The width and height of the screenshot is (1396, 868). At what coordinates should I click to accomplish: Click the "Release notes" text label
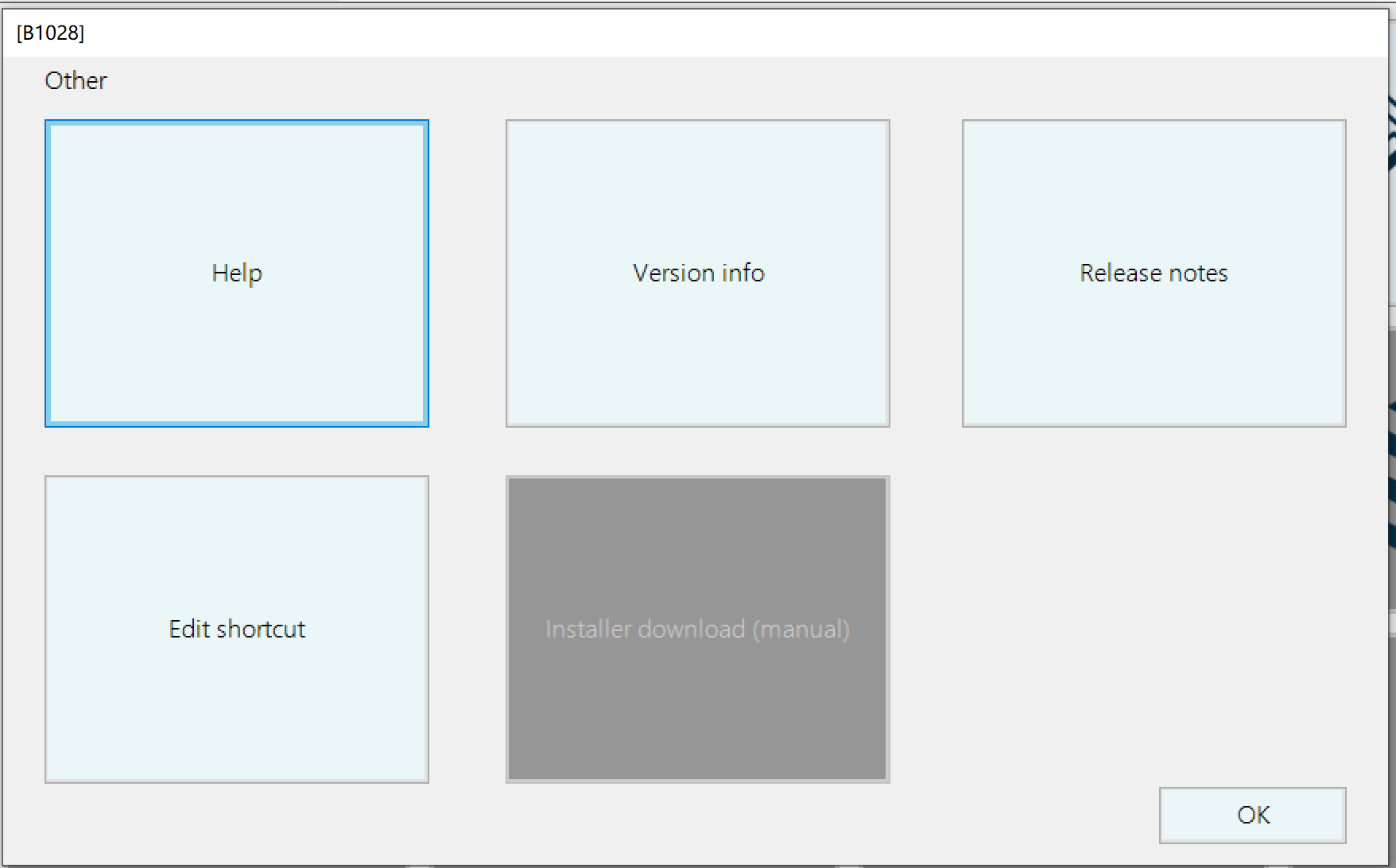tap(1154, 273)
